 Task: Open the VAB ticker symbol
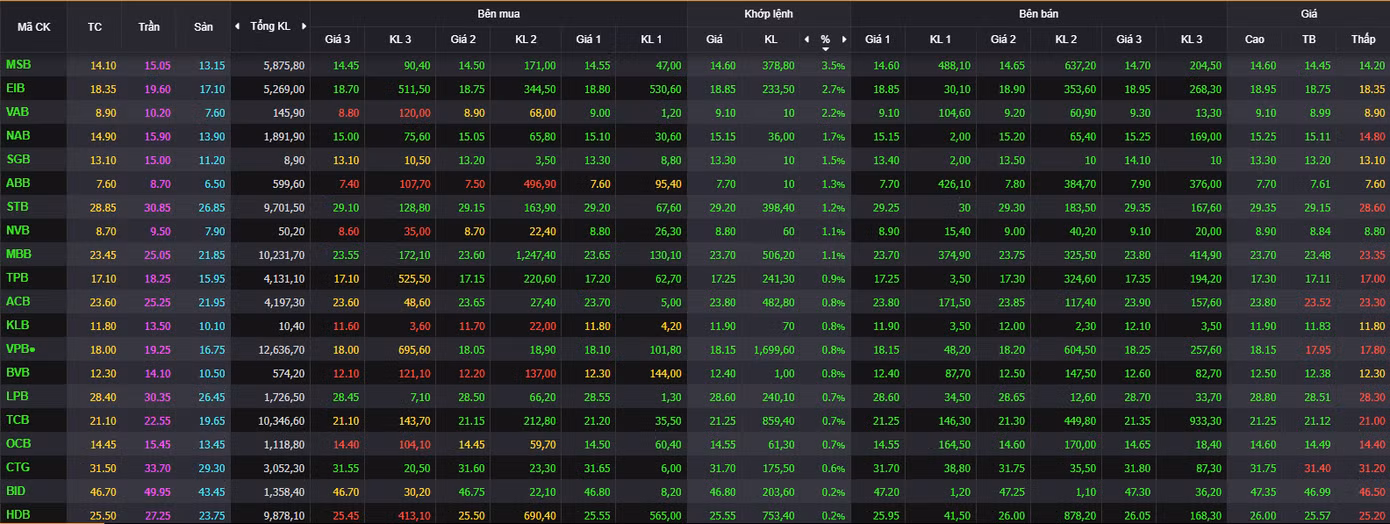tap(17, 112)
